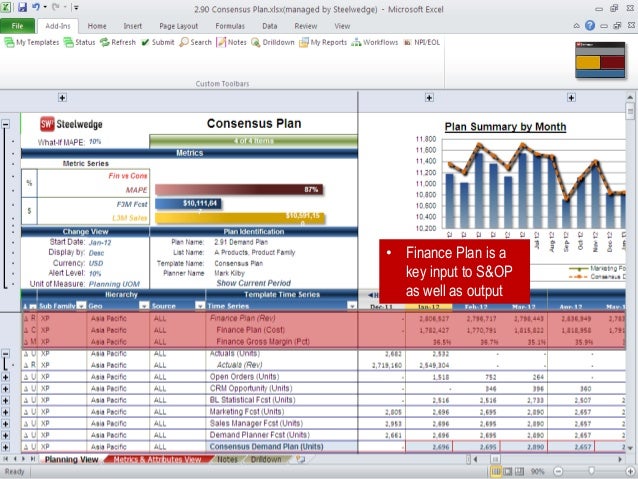Open the View ribbon tab

[x=342, y=26]
